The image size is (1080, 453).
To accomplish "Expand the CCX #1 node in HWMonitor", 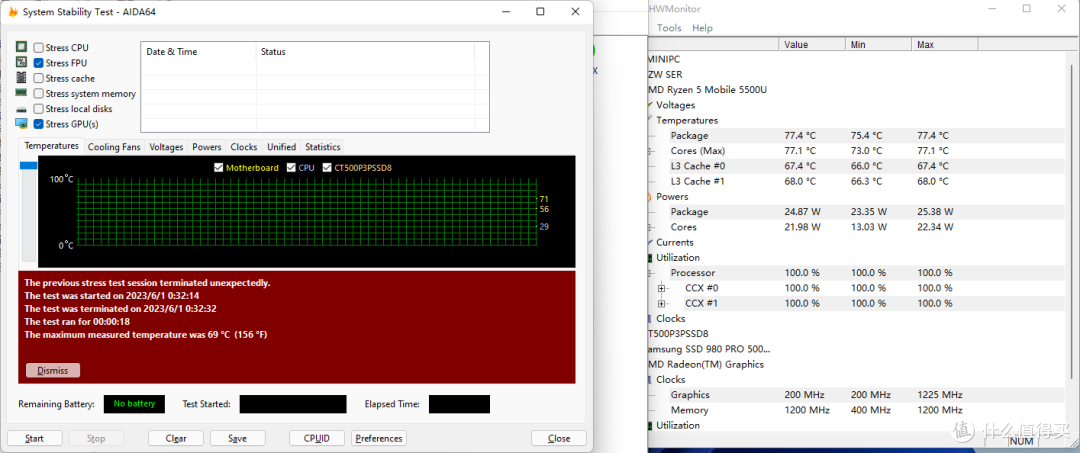I will (662, 304).
